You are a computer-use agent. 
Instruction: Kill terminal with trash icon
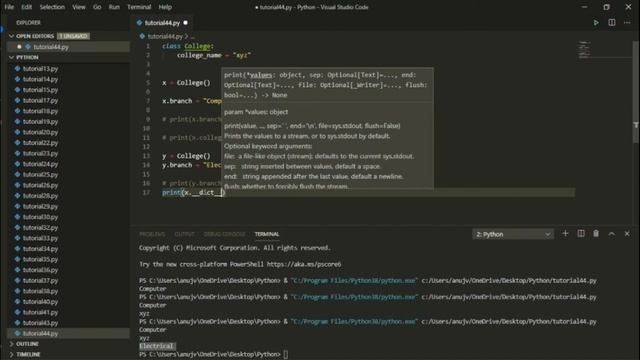(x=596, y=233)
